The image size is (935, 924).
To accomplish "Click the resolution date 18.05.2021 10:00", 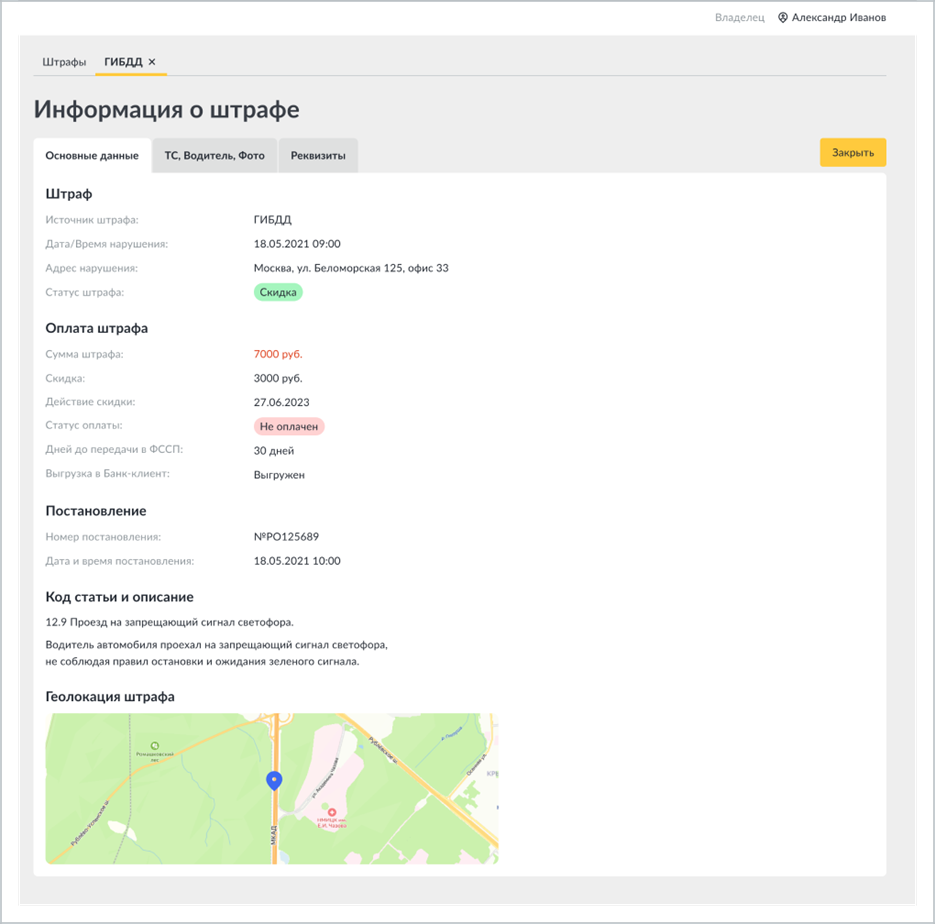I will [x=297, y=561].
